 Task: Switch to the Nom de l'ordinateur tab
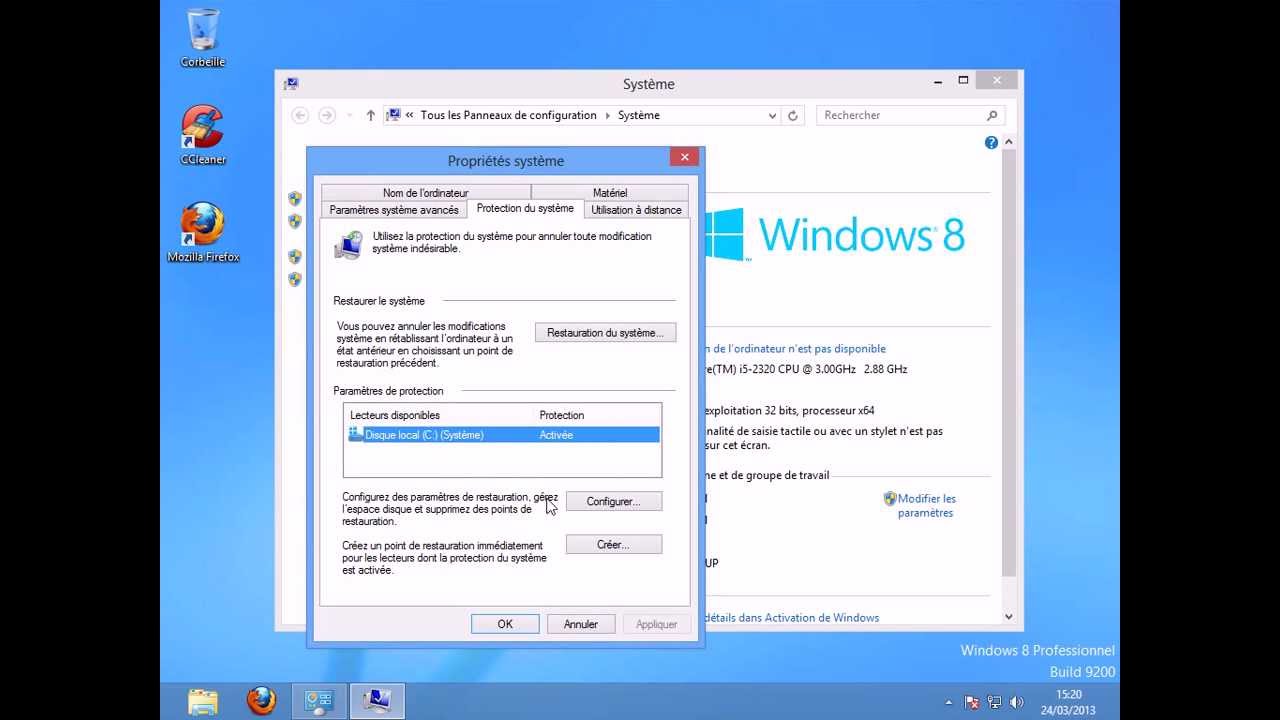click(x=425, y=193)
